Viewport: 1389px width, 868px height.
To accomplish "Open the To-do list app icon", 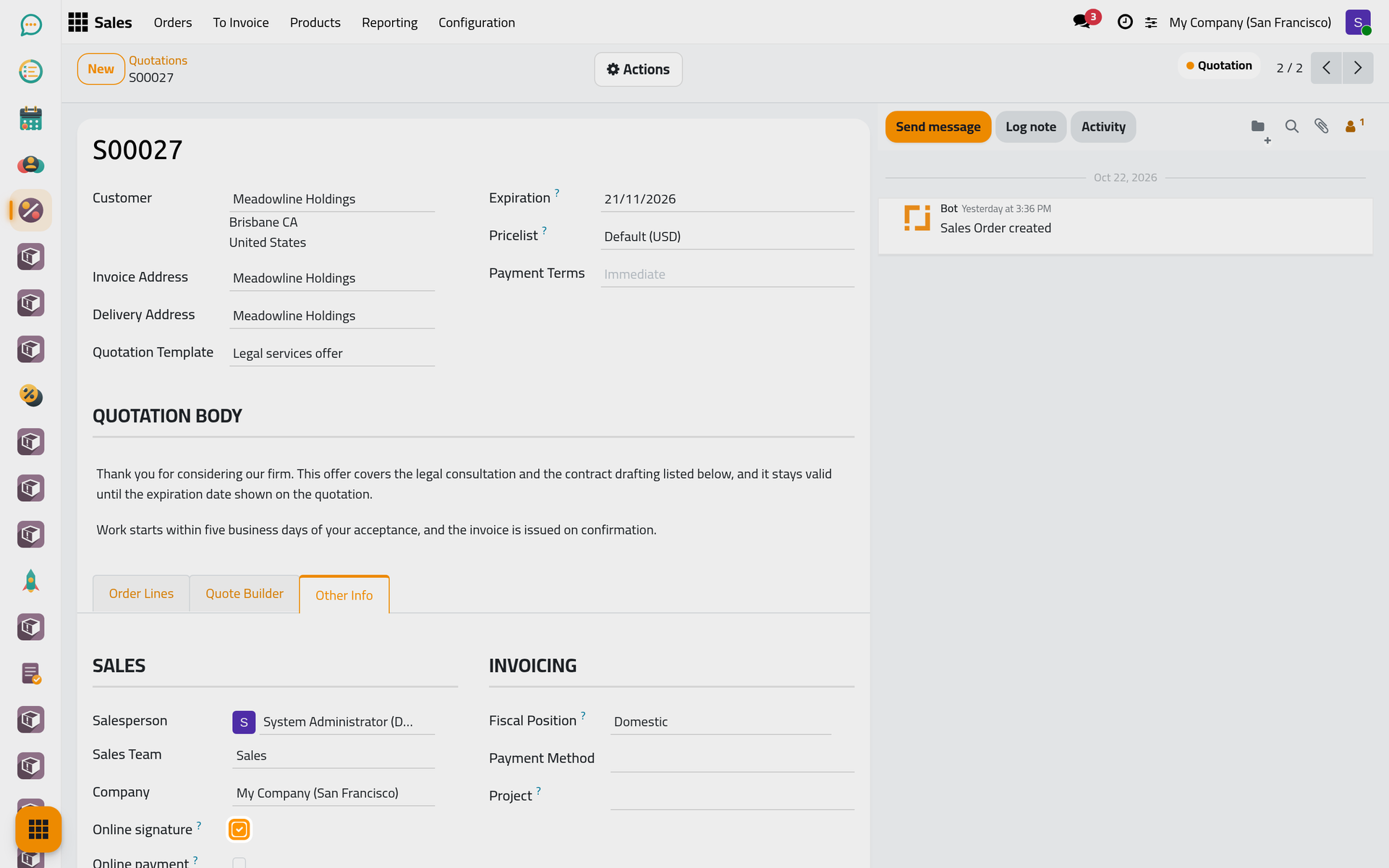I will click(x=30, y=72).
